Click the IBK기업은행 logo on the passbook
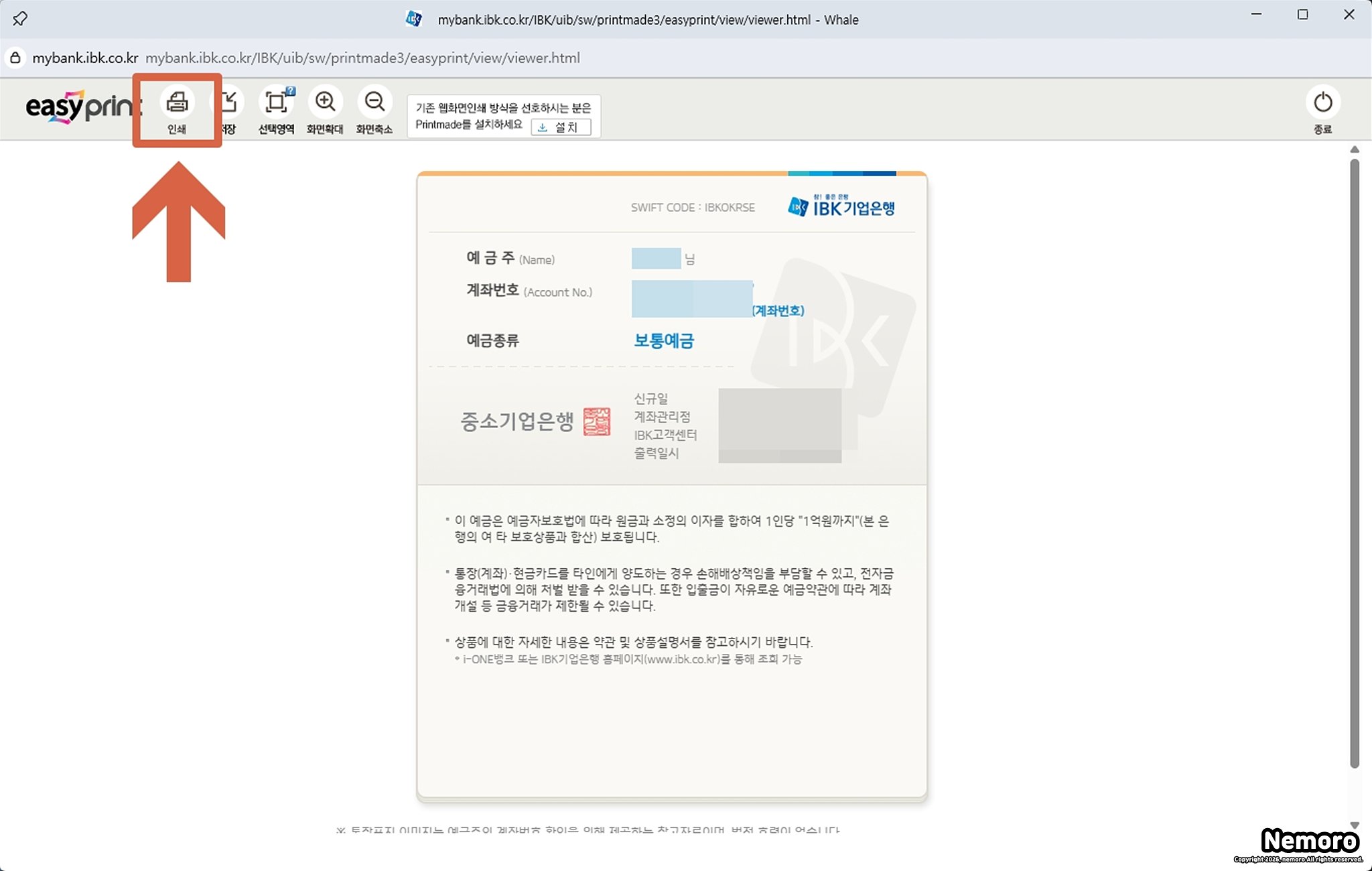The height and width of the screenshot is (871, 1372). [841, 207]
